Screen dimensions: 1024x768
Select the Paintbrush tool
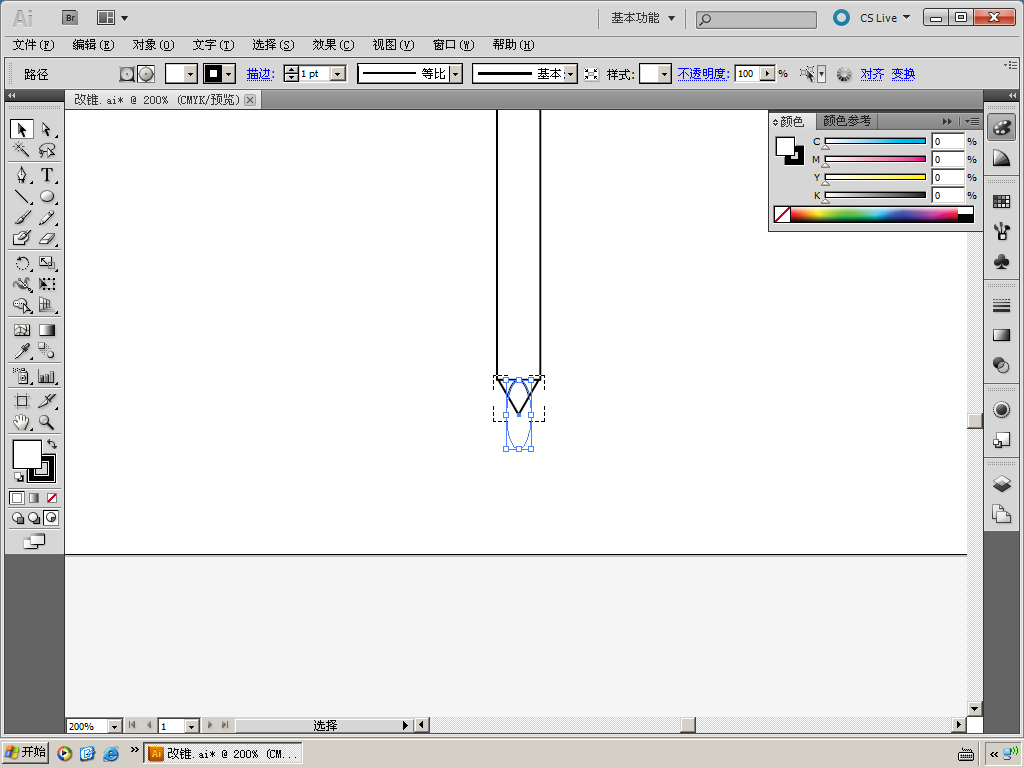point(22,217)
